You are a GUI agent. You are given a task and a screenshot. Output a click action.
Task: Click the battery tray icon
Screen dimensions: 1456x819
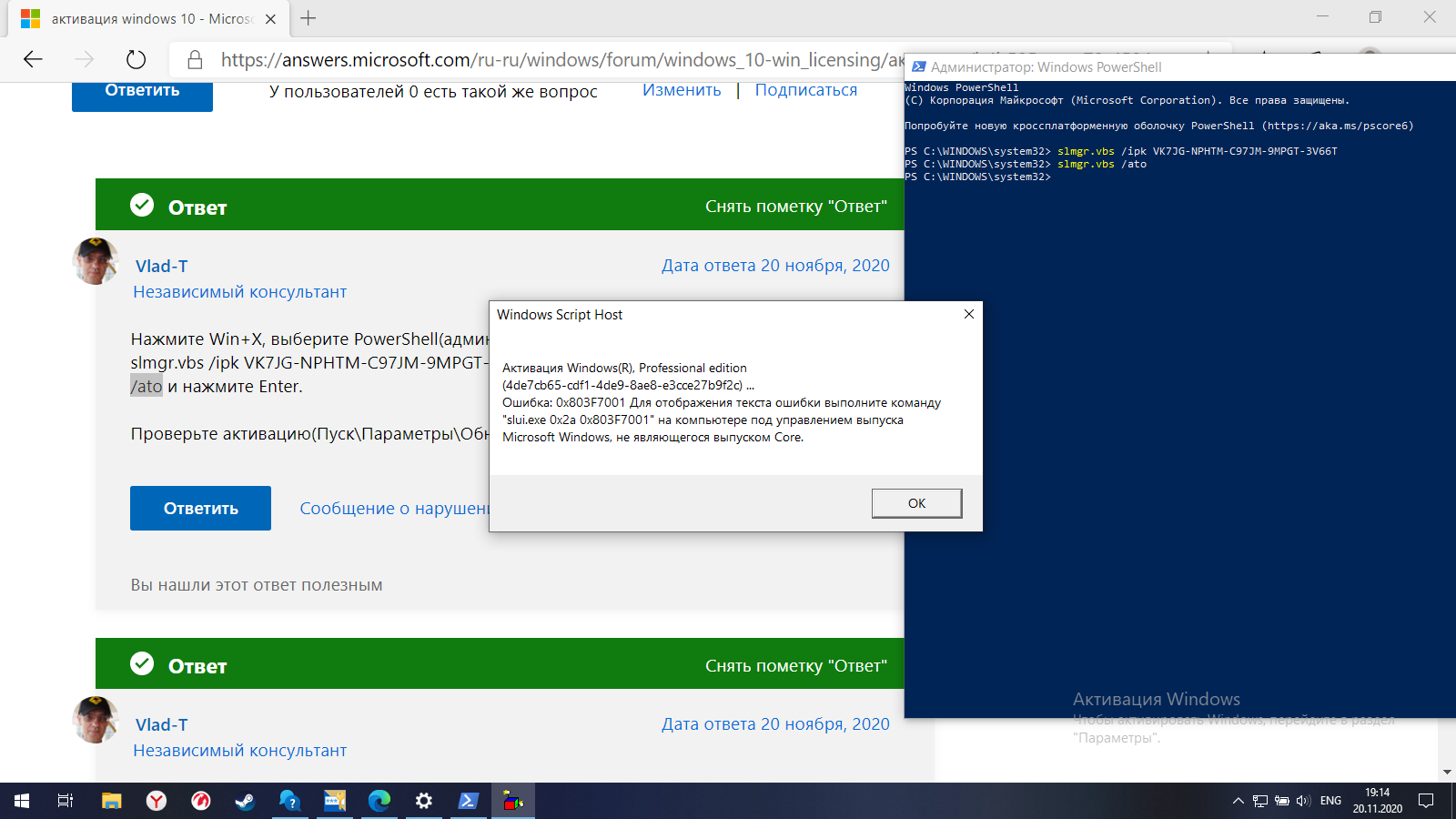(1282, 801)
